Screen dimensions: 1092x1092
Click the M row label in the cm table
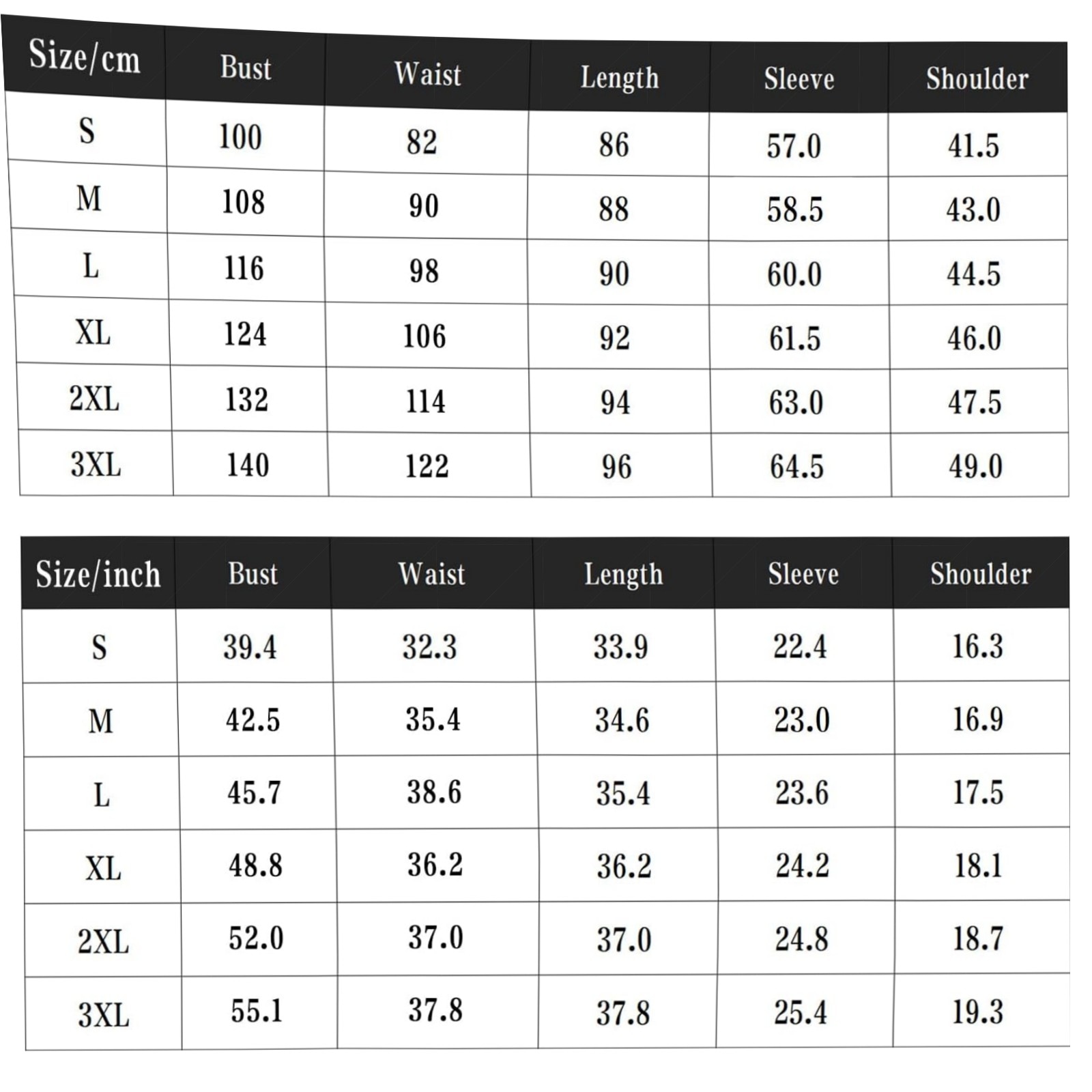(x=89, y=199)
